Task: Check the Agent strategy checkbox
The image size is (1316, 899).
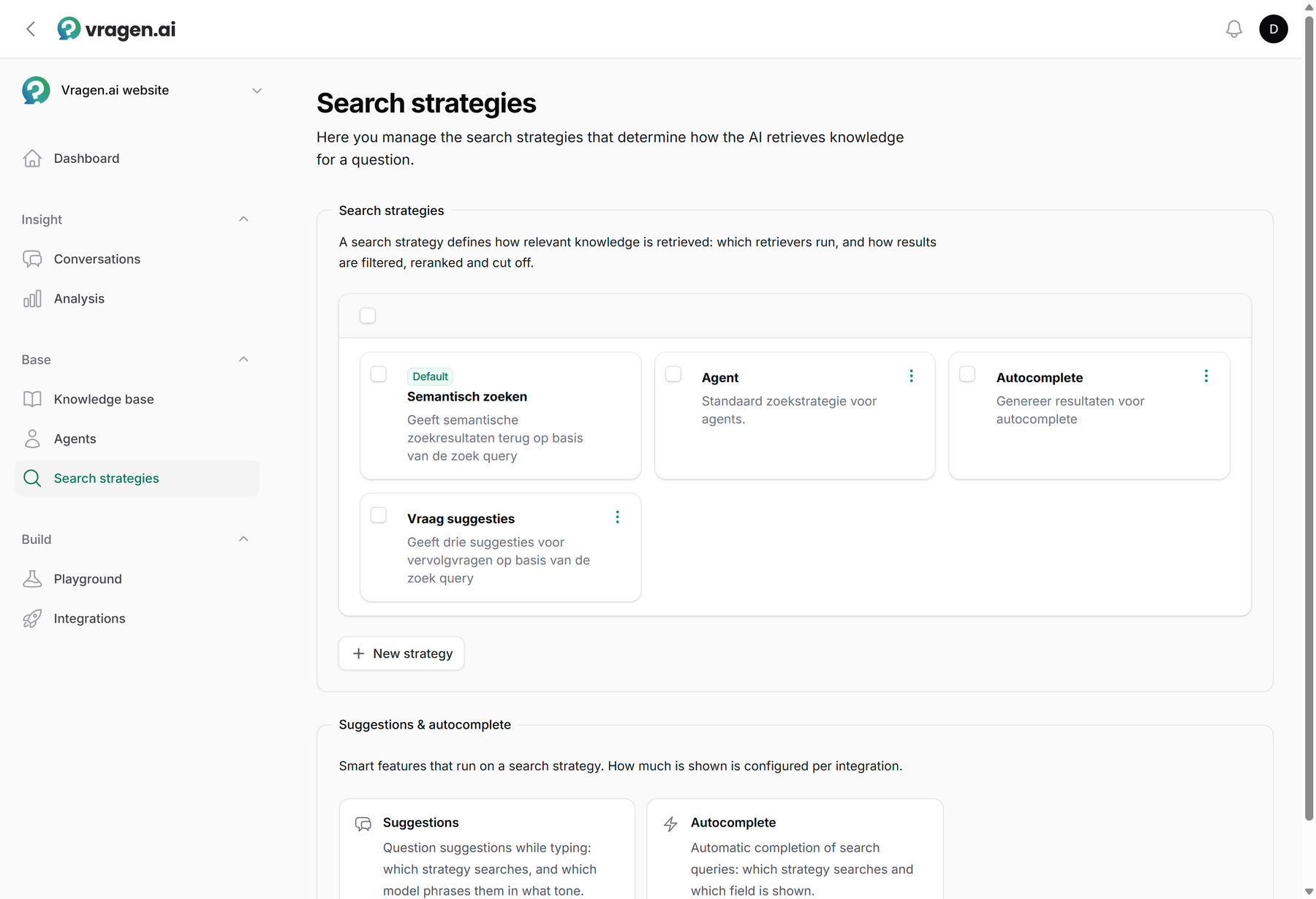Action: click(x=673, y=374)
